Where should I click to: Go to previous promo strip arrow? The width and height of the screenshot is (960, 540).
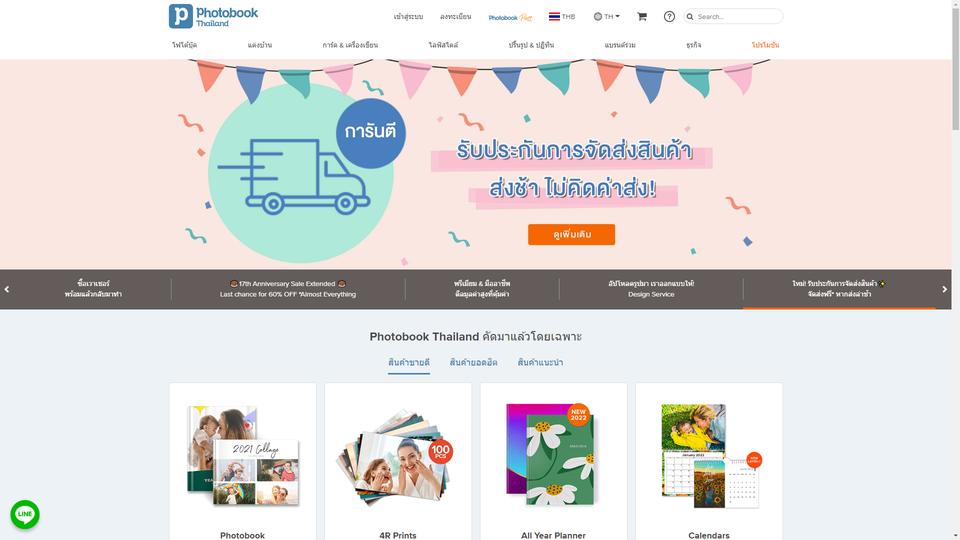coord(7,289)
